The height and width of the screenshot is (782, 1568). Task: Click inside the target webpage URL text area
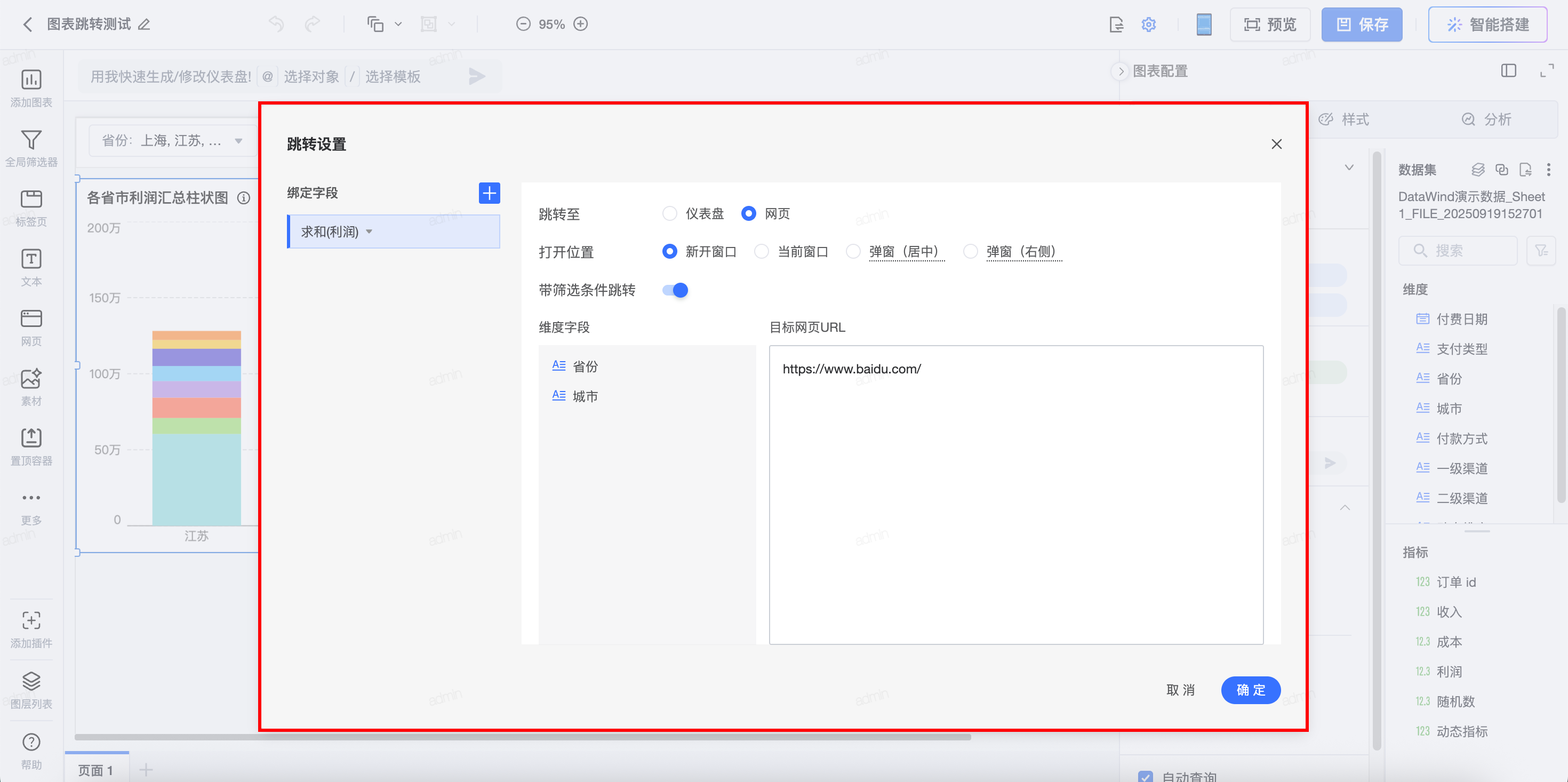[x=1015, y=494]
